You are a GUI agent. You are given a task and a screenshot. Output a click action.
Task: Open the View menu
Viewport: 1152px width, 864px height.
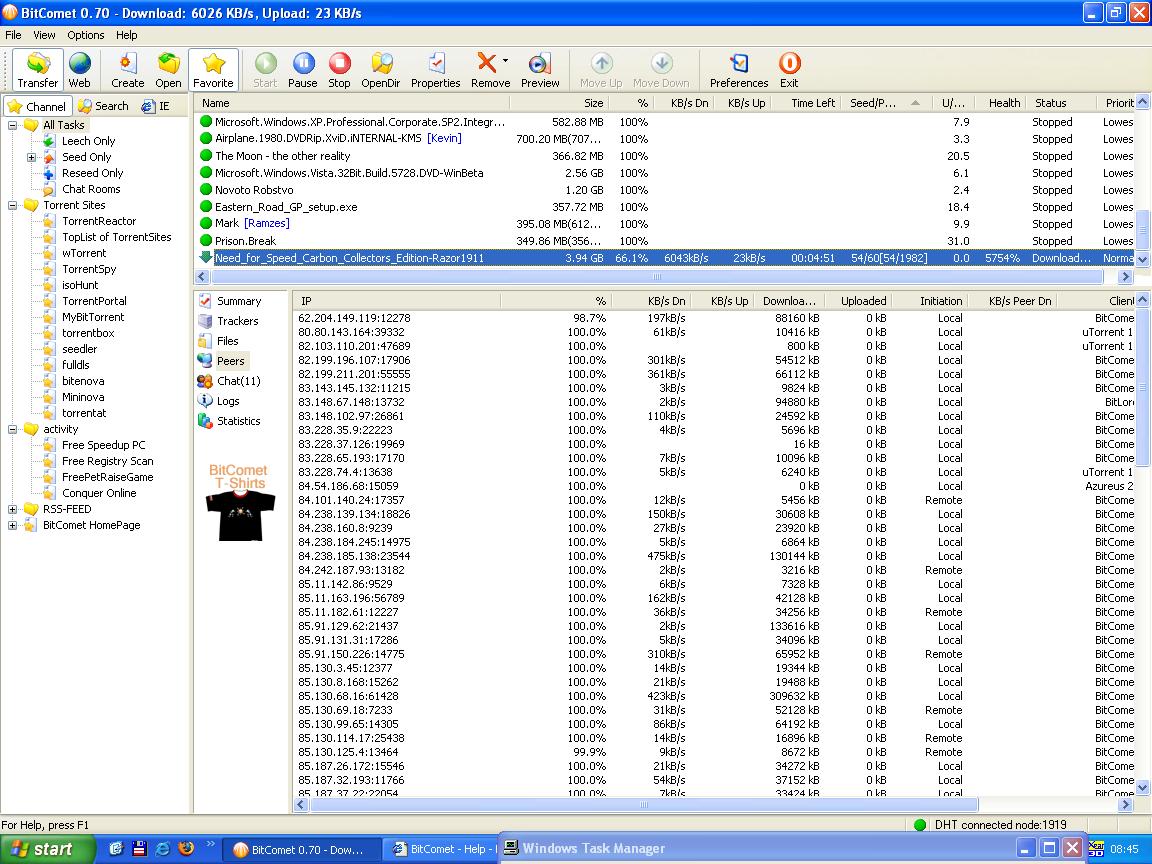click(44, 35)
